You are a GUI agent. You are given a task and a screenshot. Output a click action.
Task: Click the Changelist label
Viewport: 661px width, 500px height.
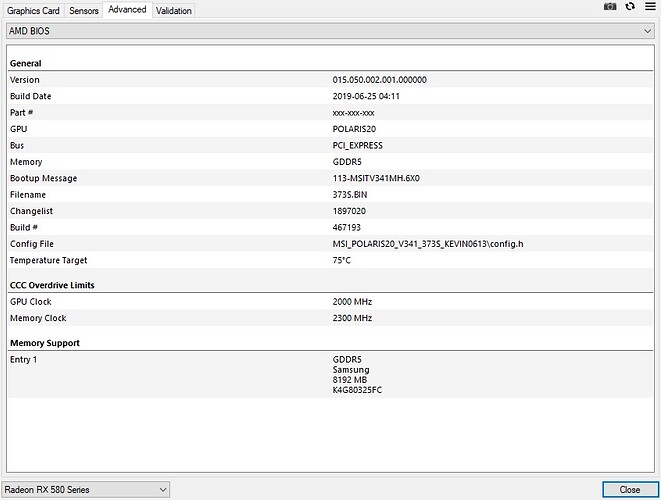point(31,211)
